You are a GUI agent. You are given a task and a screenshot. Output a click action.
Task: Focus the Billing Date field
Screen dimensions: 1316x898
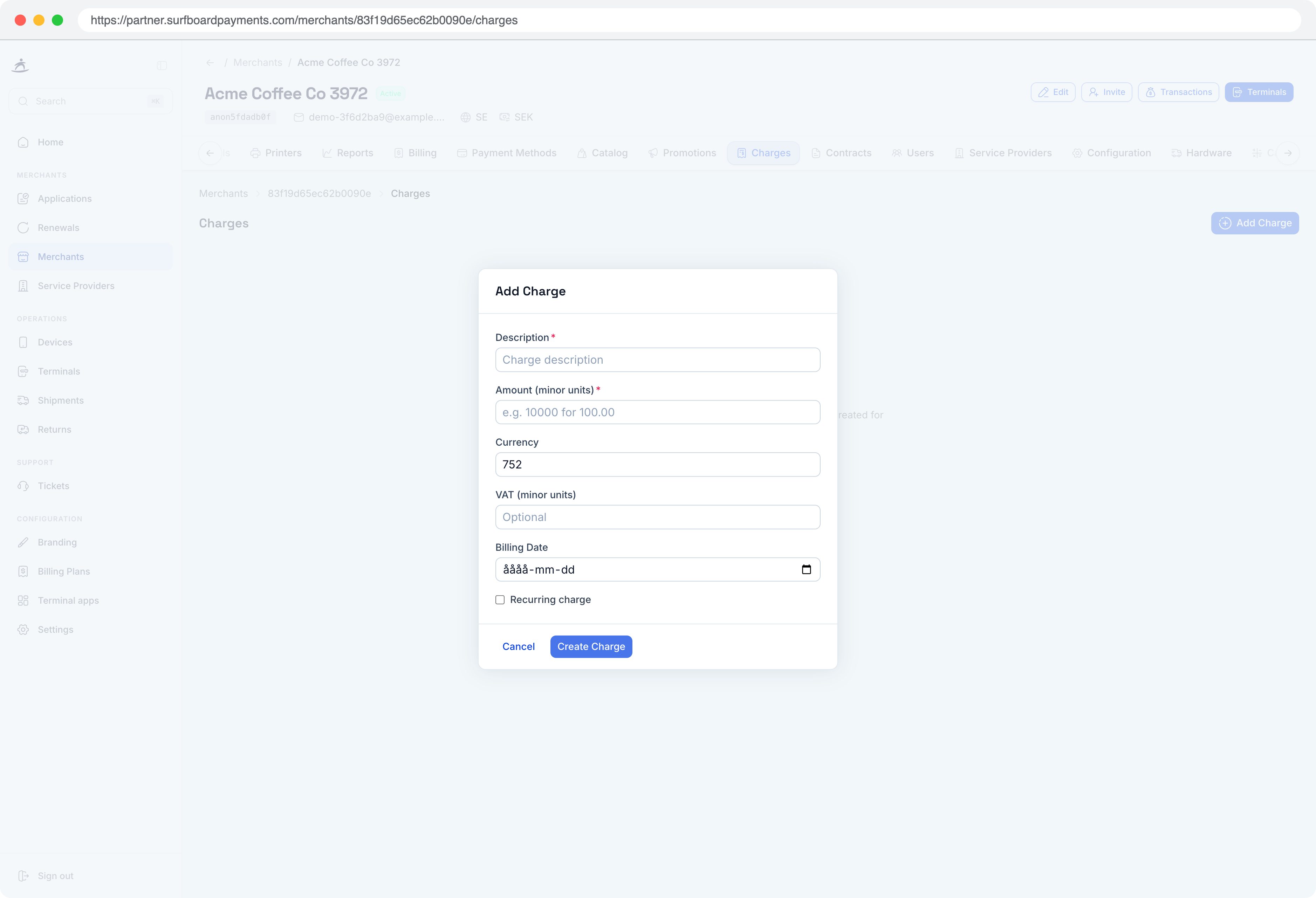pyautogui.click(x=657, y=570)
